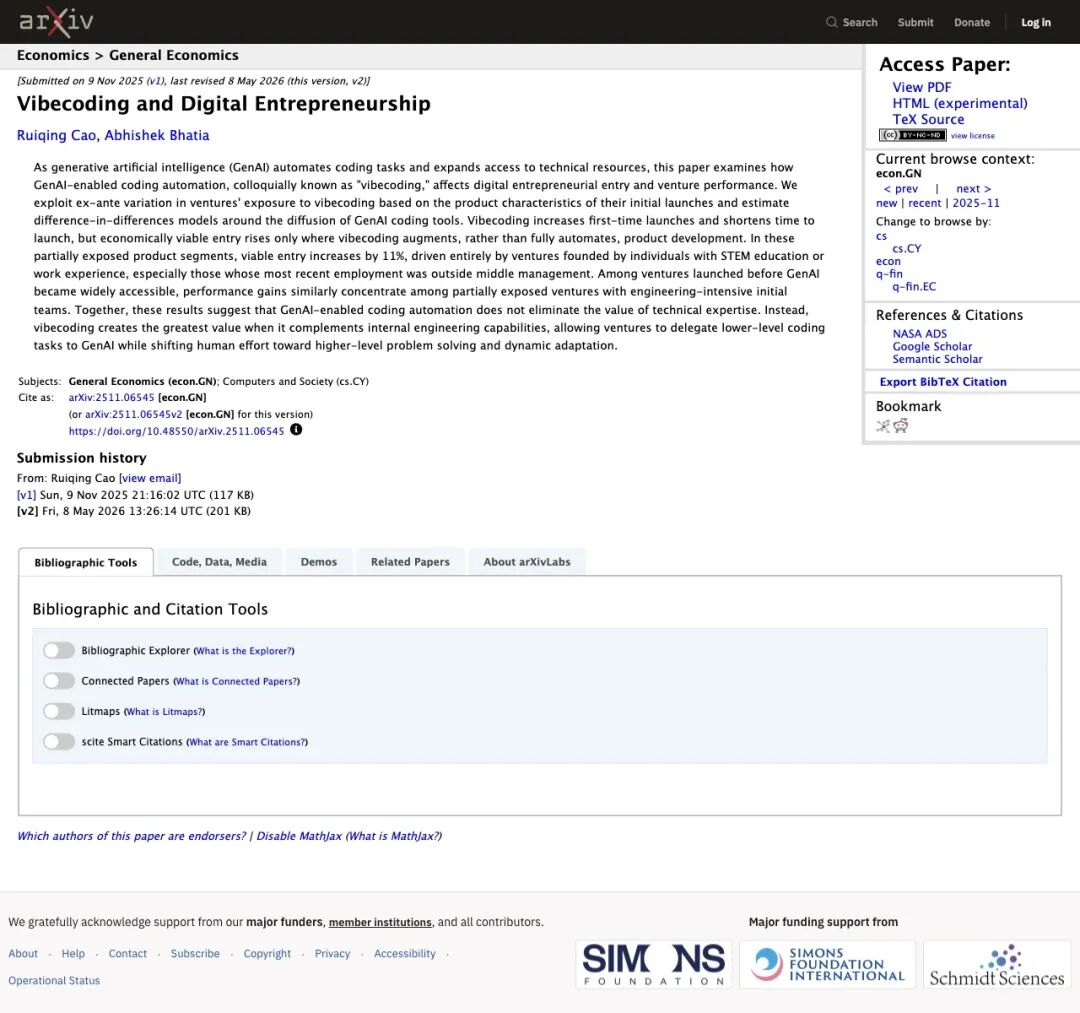Image resolution: width=1080 pixels, height=1013 pixels.
Task: Click Which authors are endorsers link
Action: (x=132, y=836)
